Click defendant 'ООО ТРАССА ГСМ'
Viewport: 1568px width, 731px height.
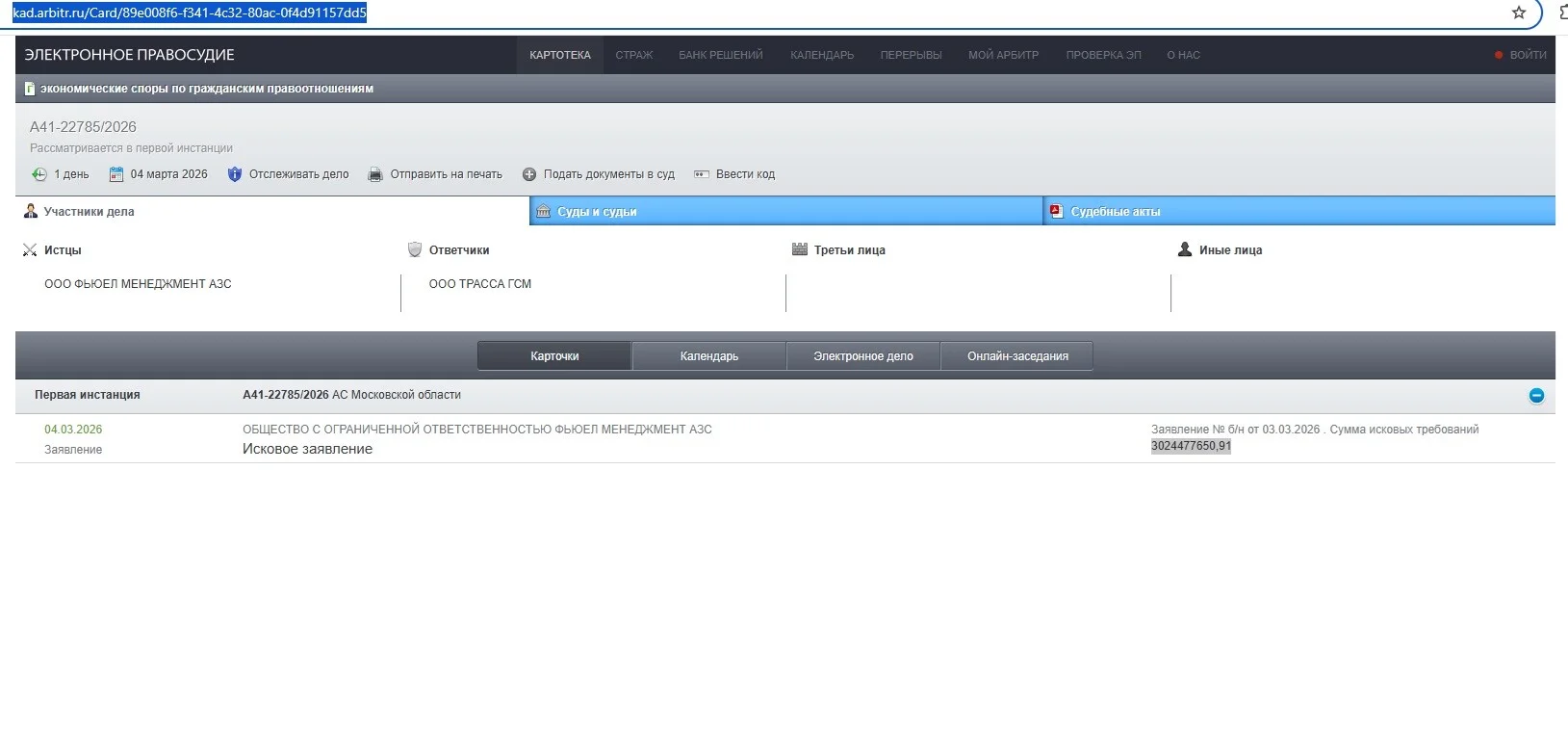coord(480,284)
